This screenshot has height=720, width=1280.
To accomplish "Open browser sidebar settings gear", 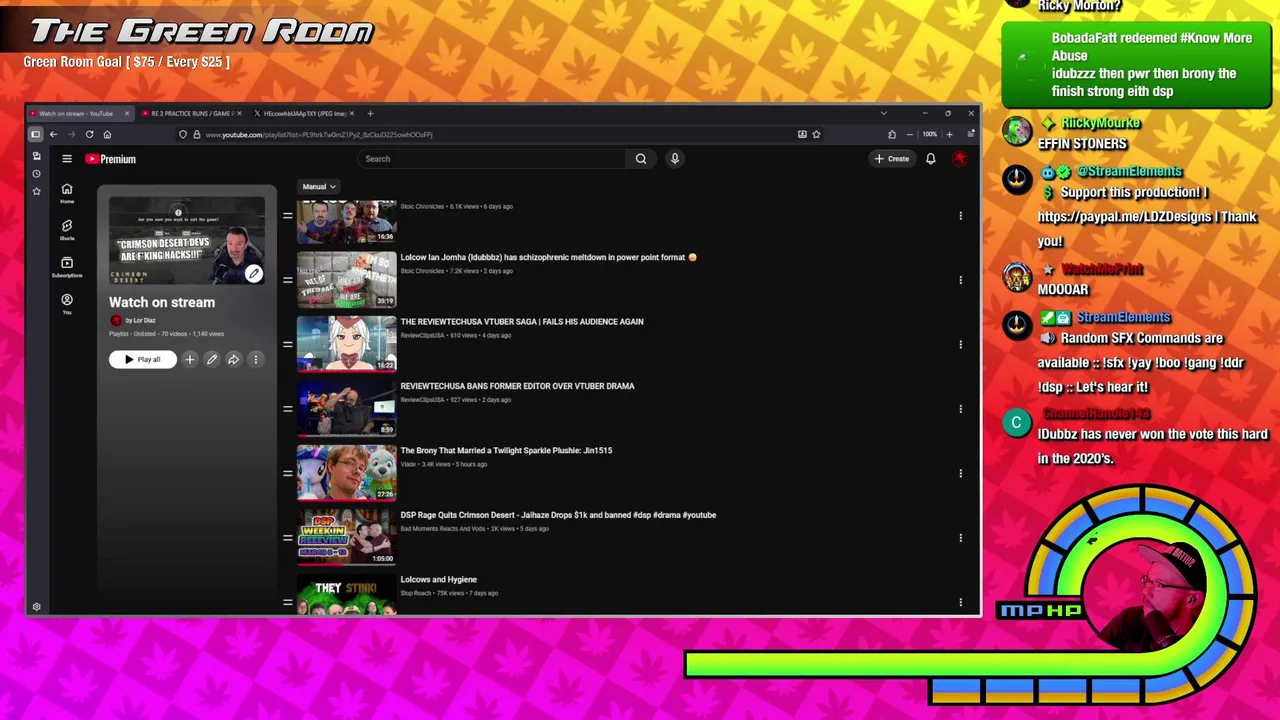I will click(x=36, y=606).
